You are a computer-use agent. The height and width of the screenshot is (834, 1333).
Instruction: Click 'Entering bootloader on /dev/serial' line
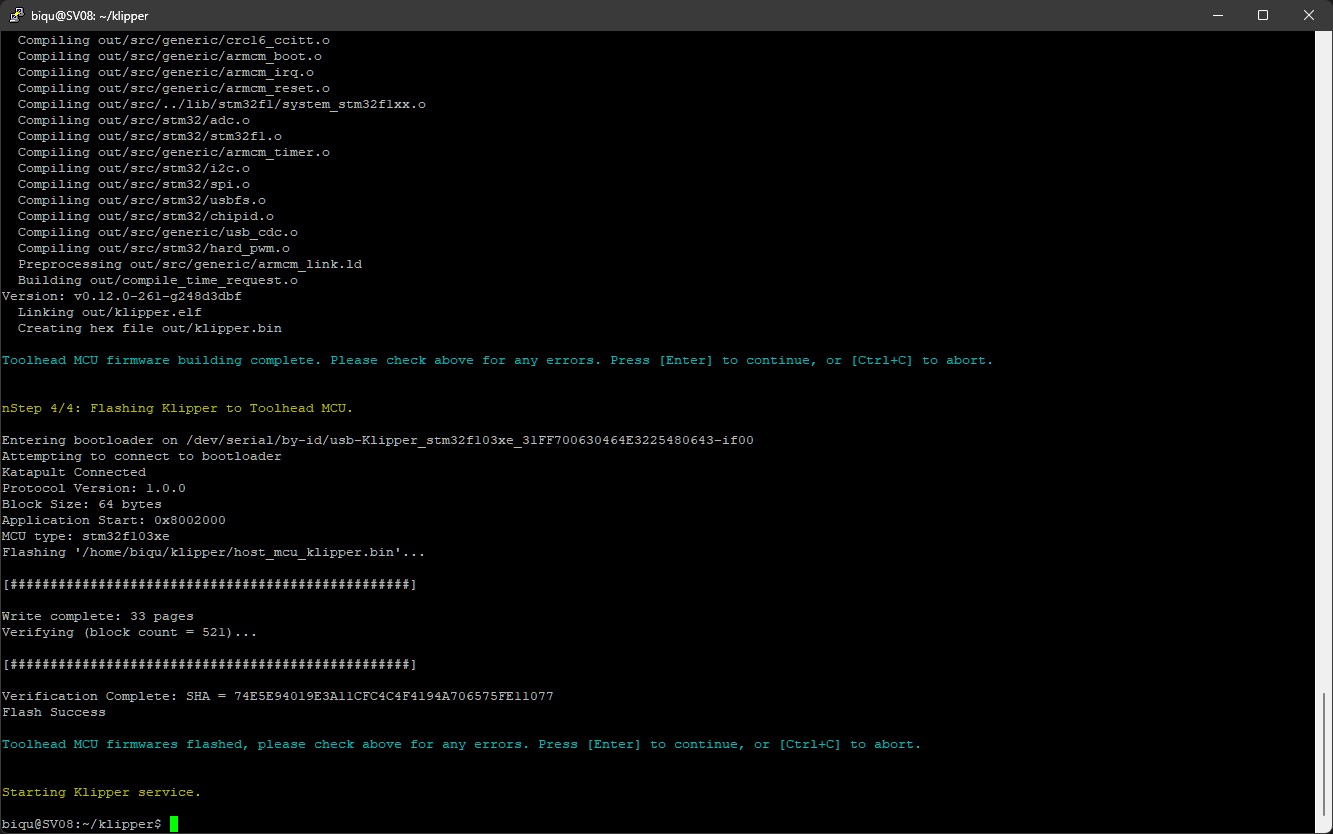point(377,440)
